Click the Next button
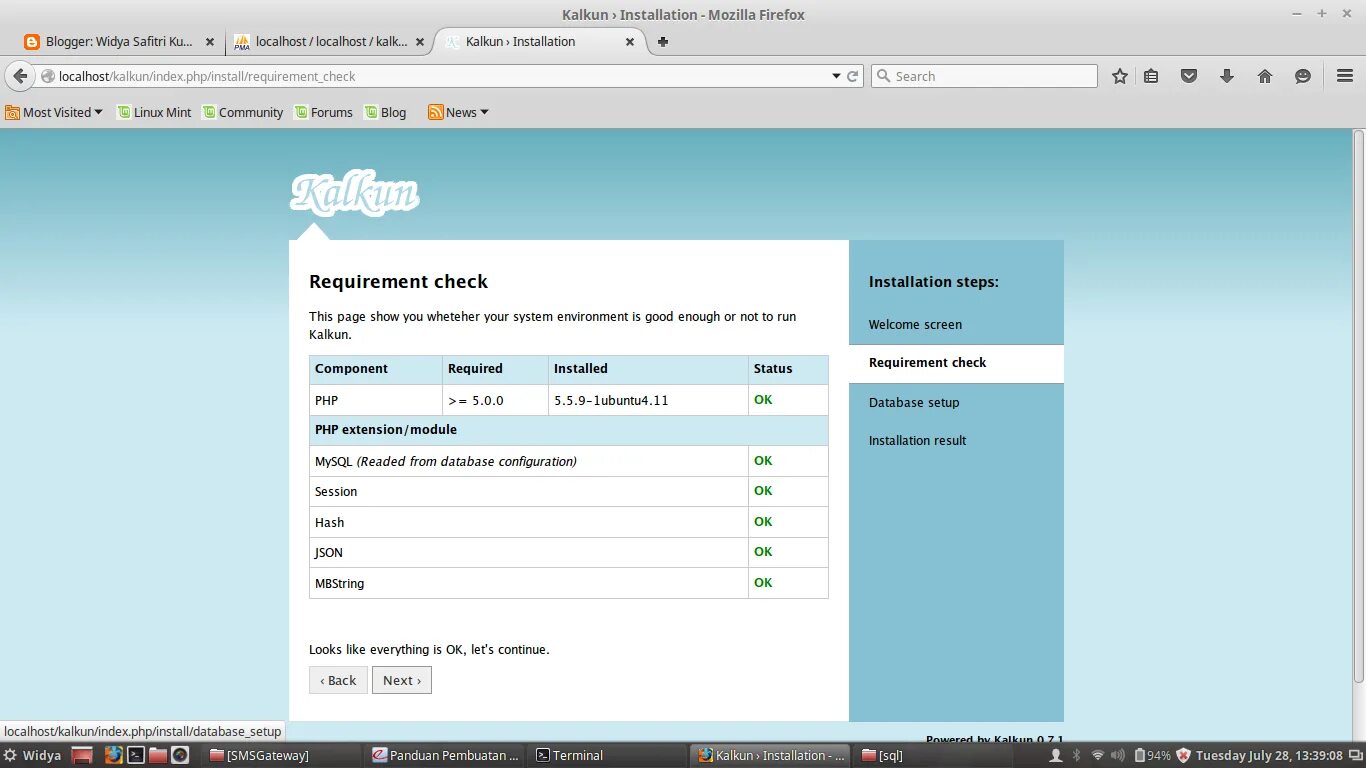Screen dimensions: 1366x768 (x=402, y=680)
